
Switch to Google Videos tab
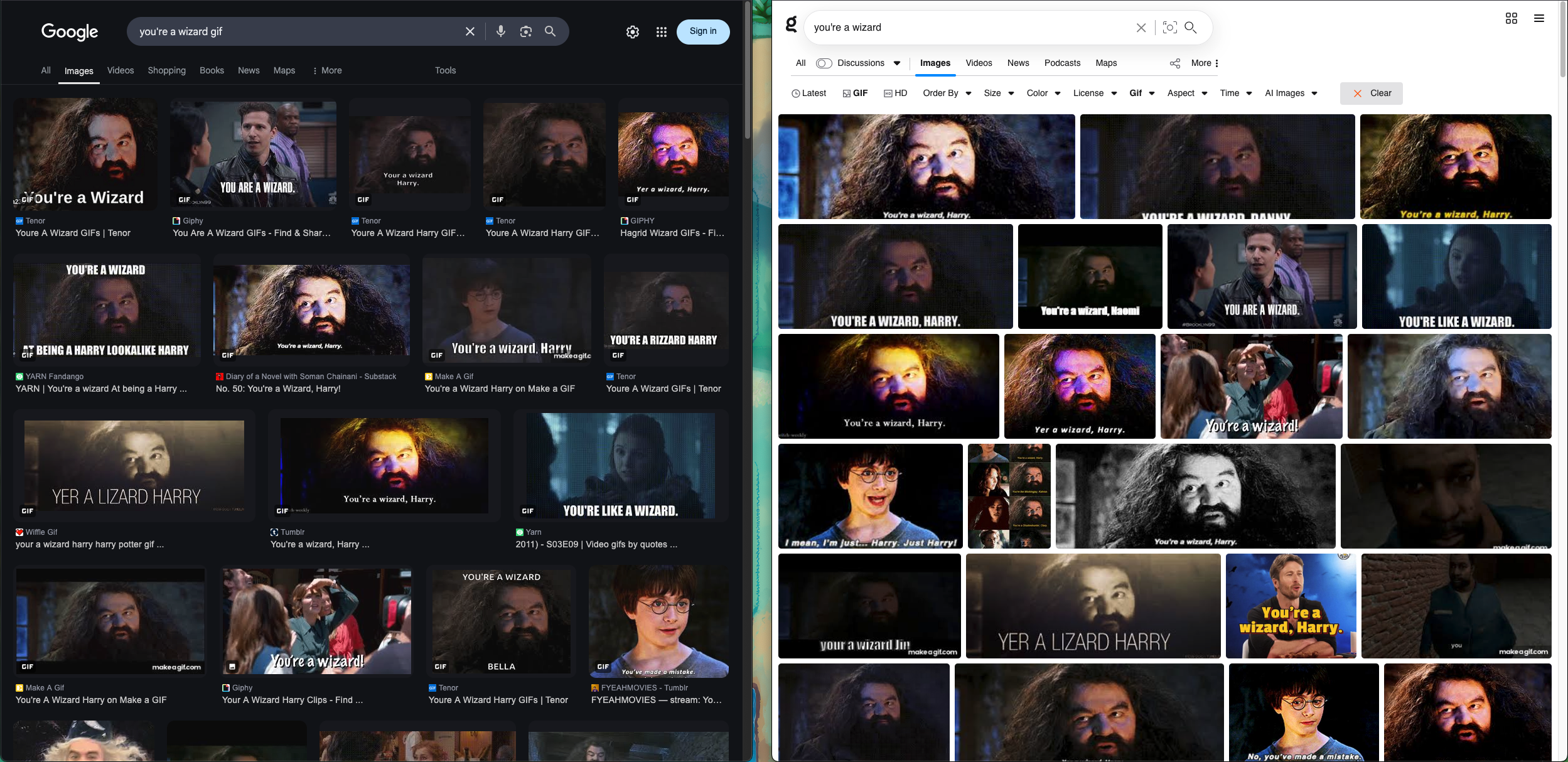point(120,70)
